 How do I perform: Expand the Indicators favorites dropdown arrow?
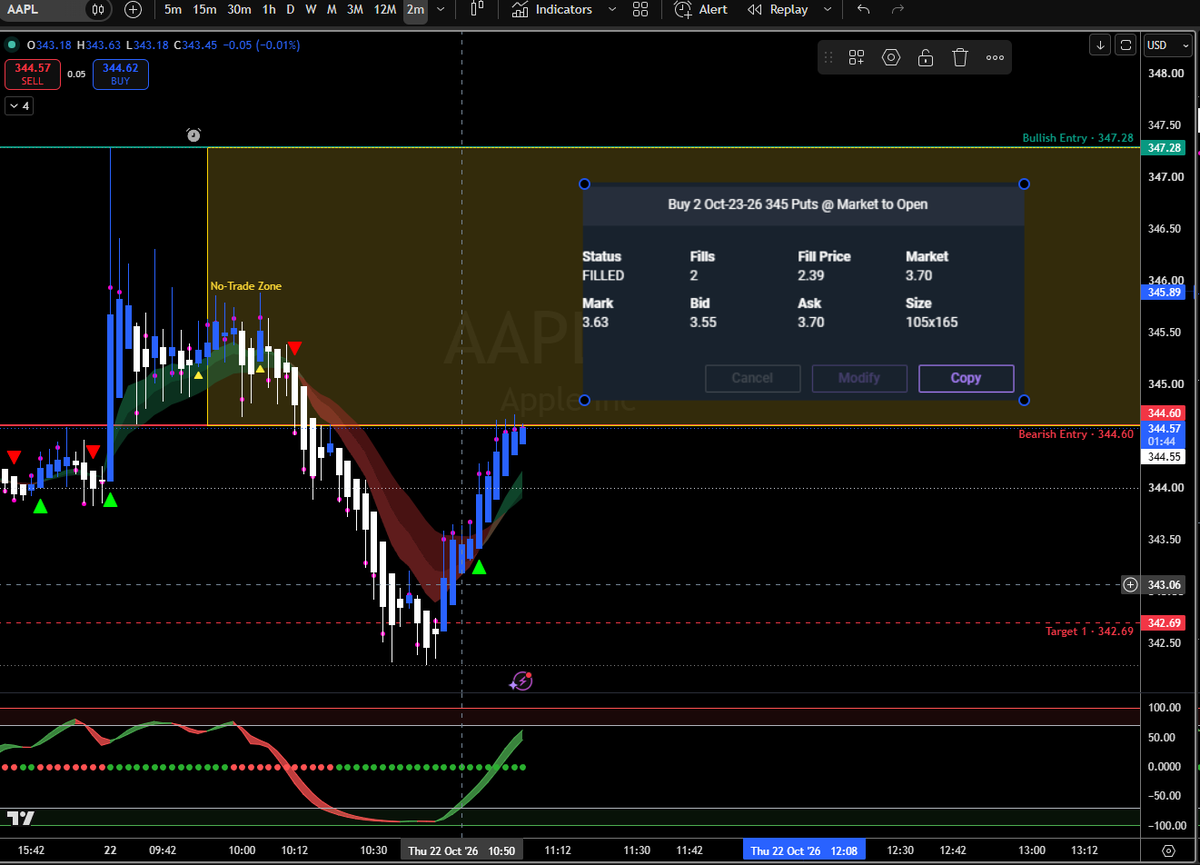click(x=611, y=10)
